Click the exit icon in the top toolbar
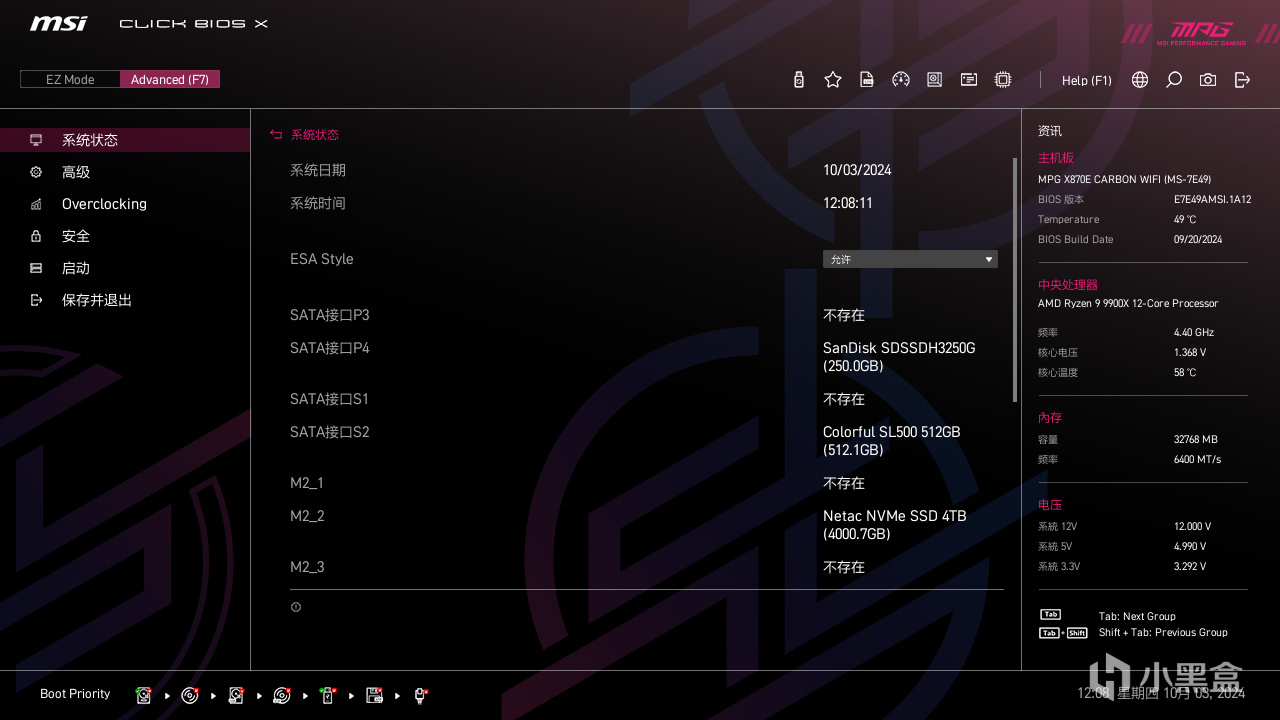Screen dimensions: 1280x720 click(1242, 80)
